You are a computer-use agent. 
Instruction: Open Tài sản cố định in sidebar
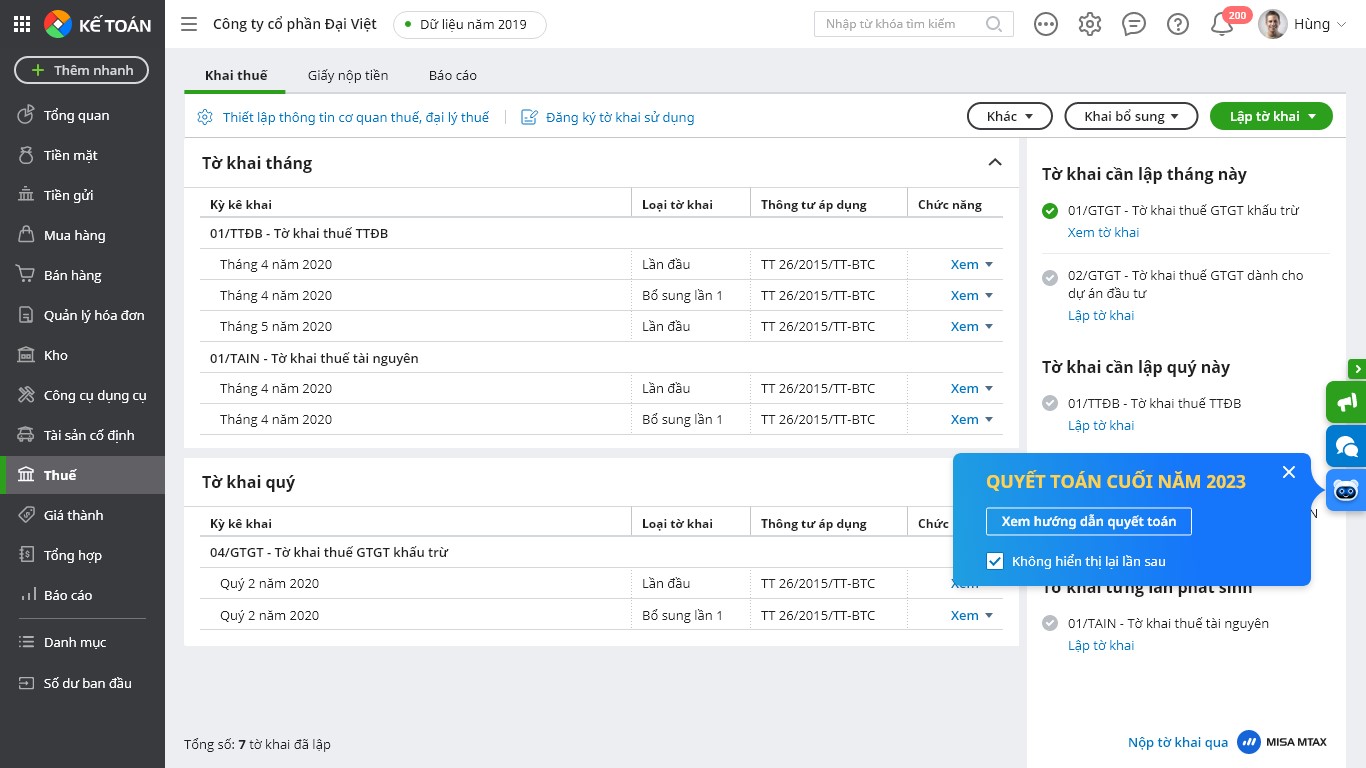82,435
